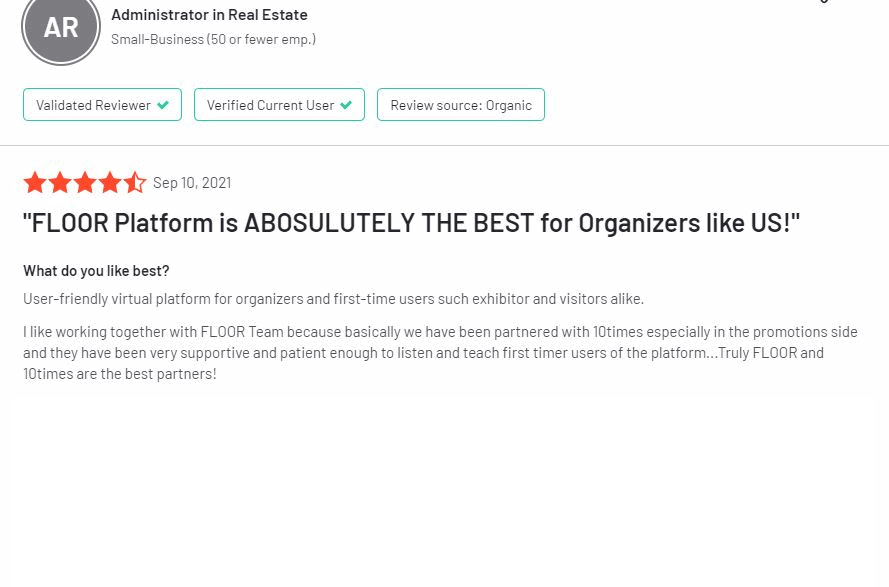The width and height of the screenshot is (889, 587).
Task: Click the Small-Business company size text
Action: [x=213, y=39]
